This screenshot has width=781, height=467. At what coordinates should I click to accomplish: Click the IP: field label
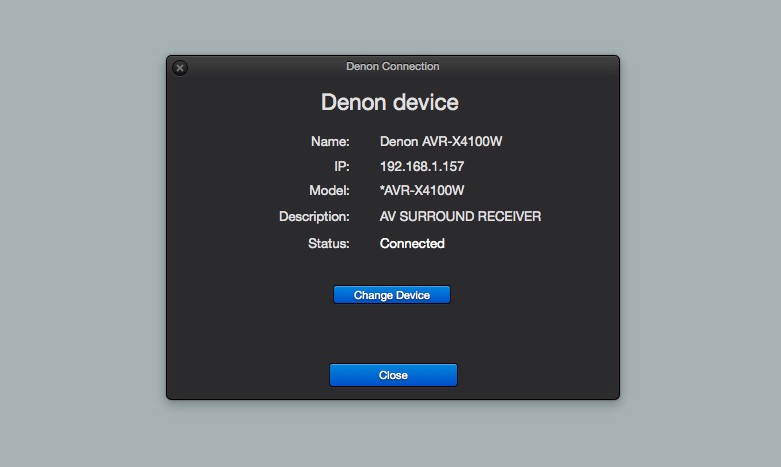pyautogui.click(x=342, y=166)
